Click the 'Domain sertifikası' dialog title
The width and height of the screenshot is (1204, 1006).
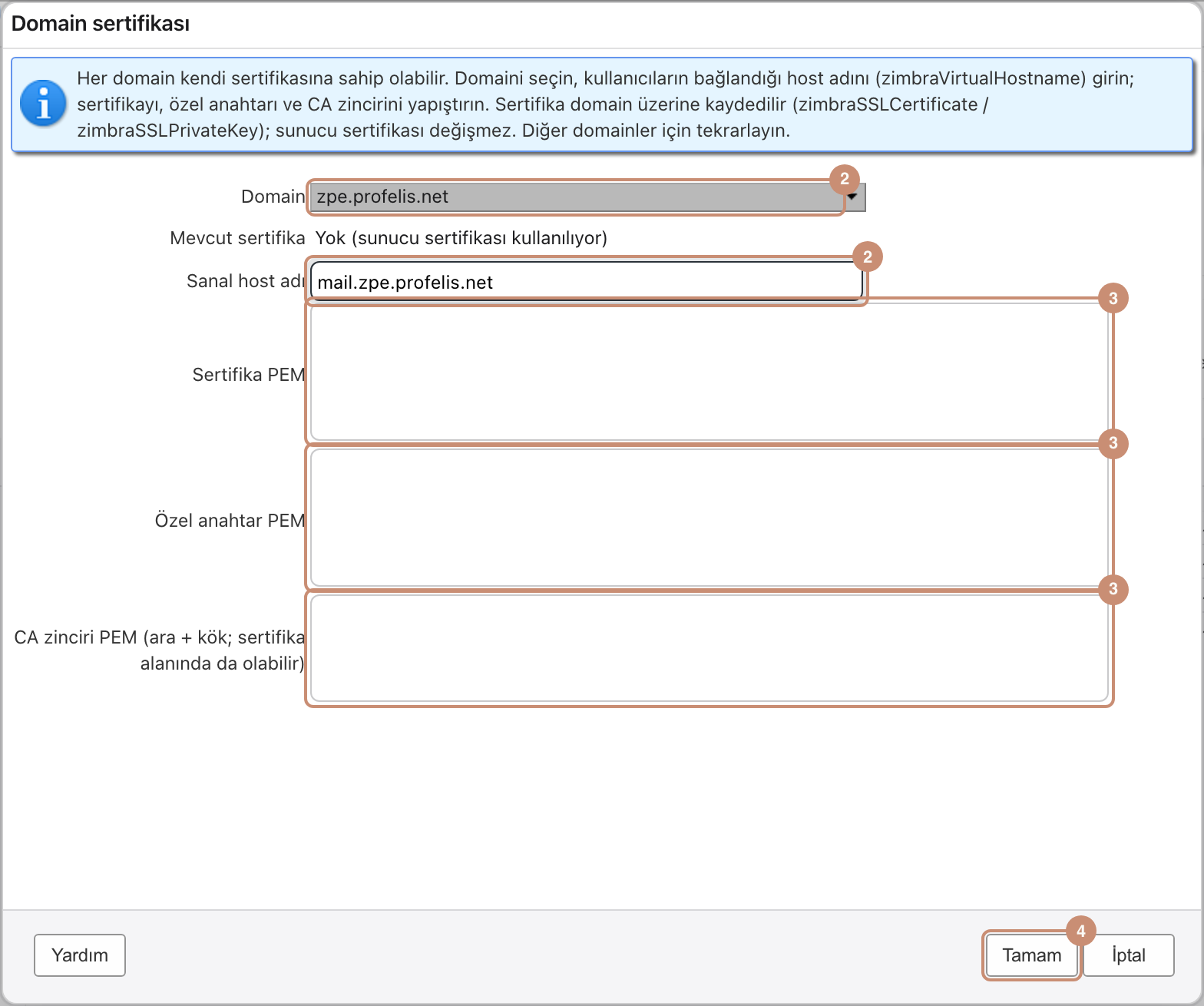(x=101, y=24)
